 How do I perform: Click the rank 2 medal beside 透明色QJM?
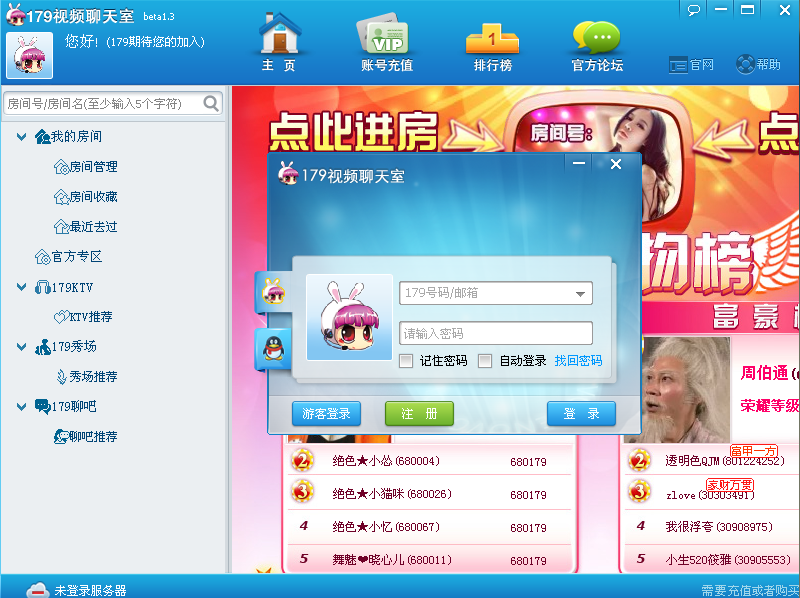pyautogui.click(x=639, y=461)
